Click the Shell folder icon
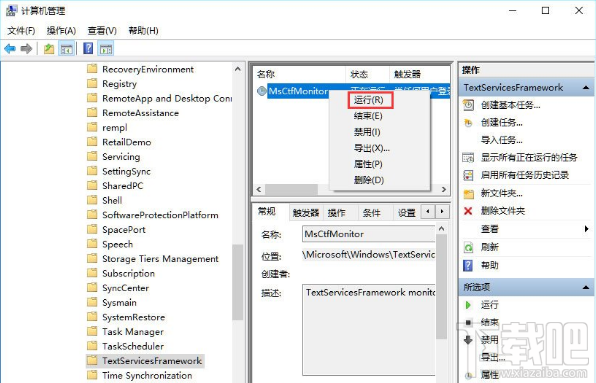The width and height of the screenshot is (596, 383). 92,200
